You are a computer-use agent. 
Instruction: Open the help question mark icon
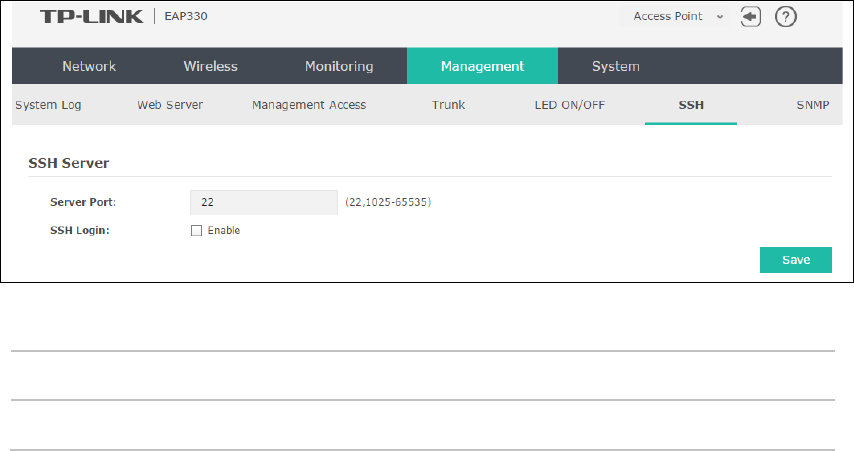pos(785,17)
